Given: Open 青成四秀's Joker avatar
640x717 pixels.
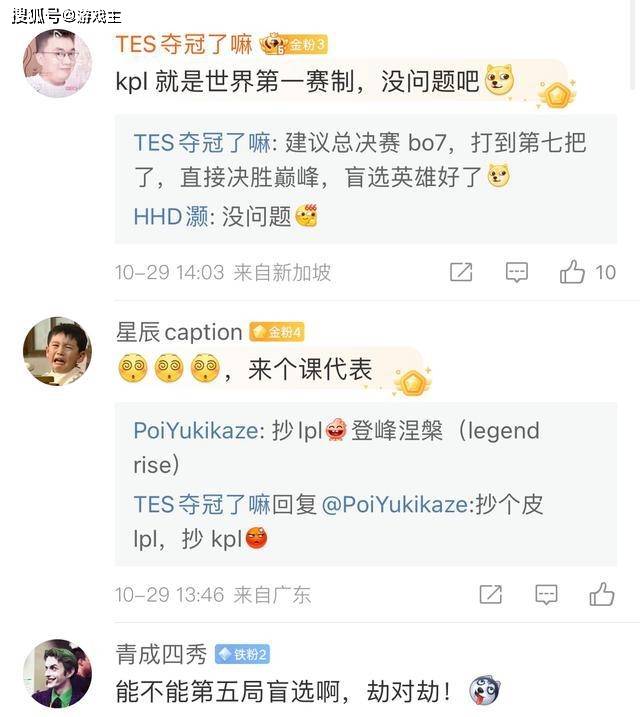Looking at the screenshot, I should tap(57, 673).
